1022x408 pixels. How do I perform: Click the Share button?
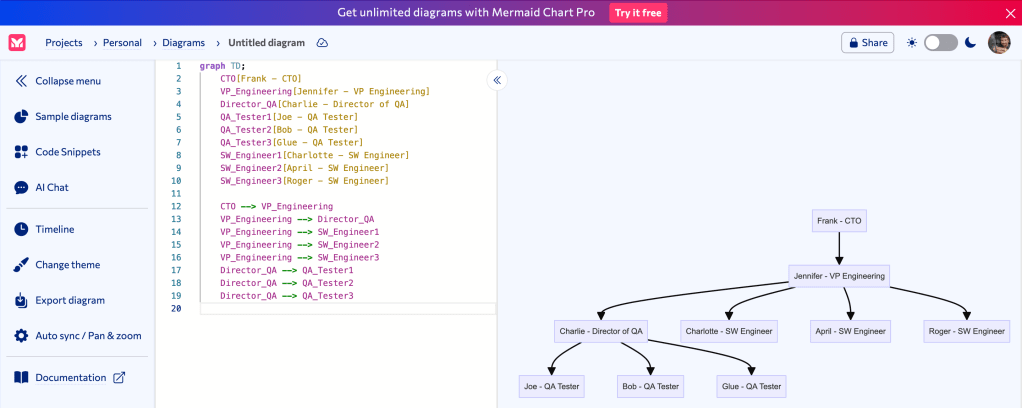click(x=867, y=43)
